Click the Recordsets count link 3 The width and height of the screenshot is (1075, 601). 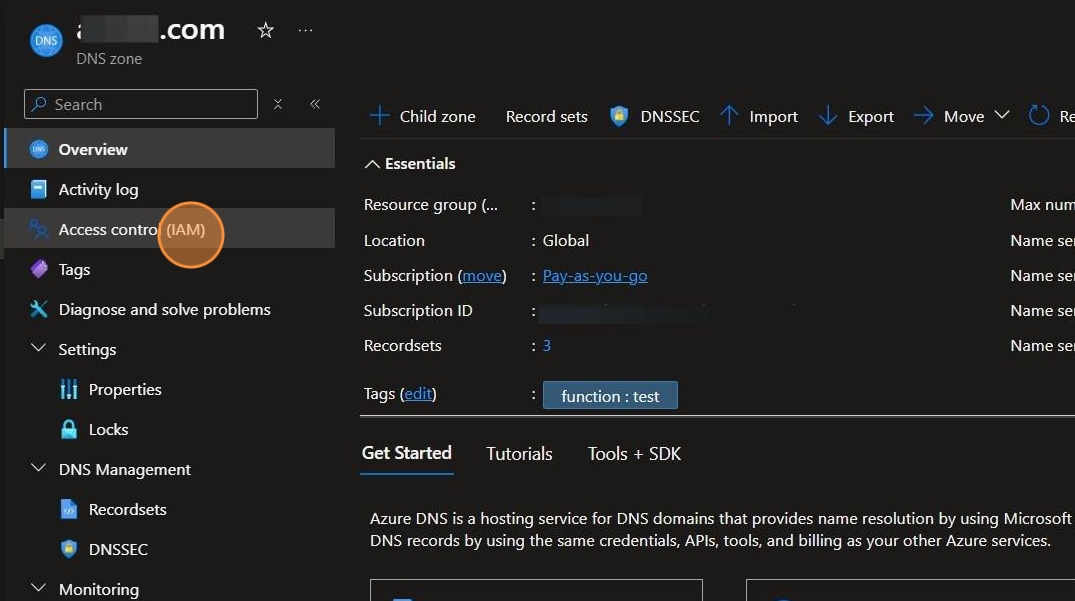(x=546, y=345)
